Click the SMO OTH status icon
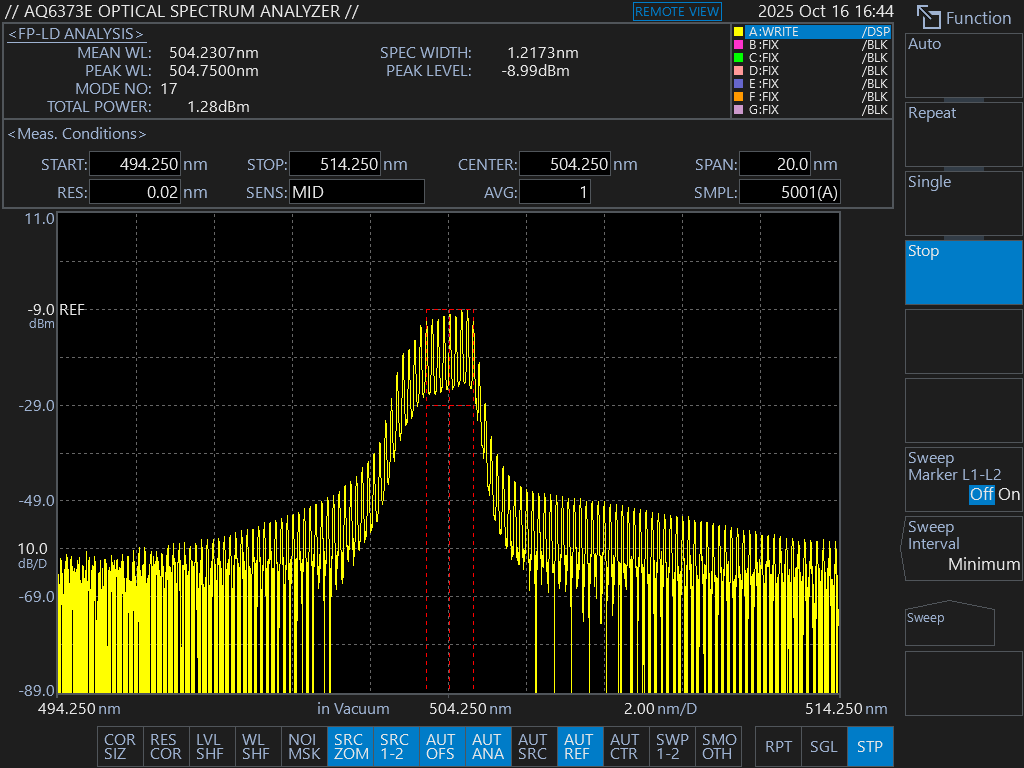This screenshot has height=768, width=1024. 718,747
